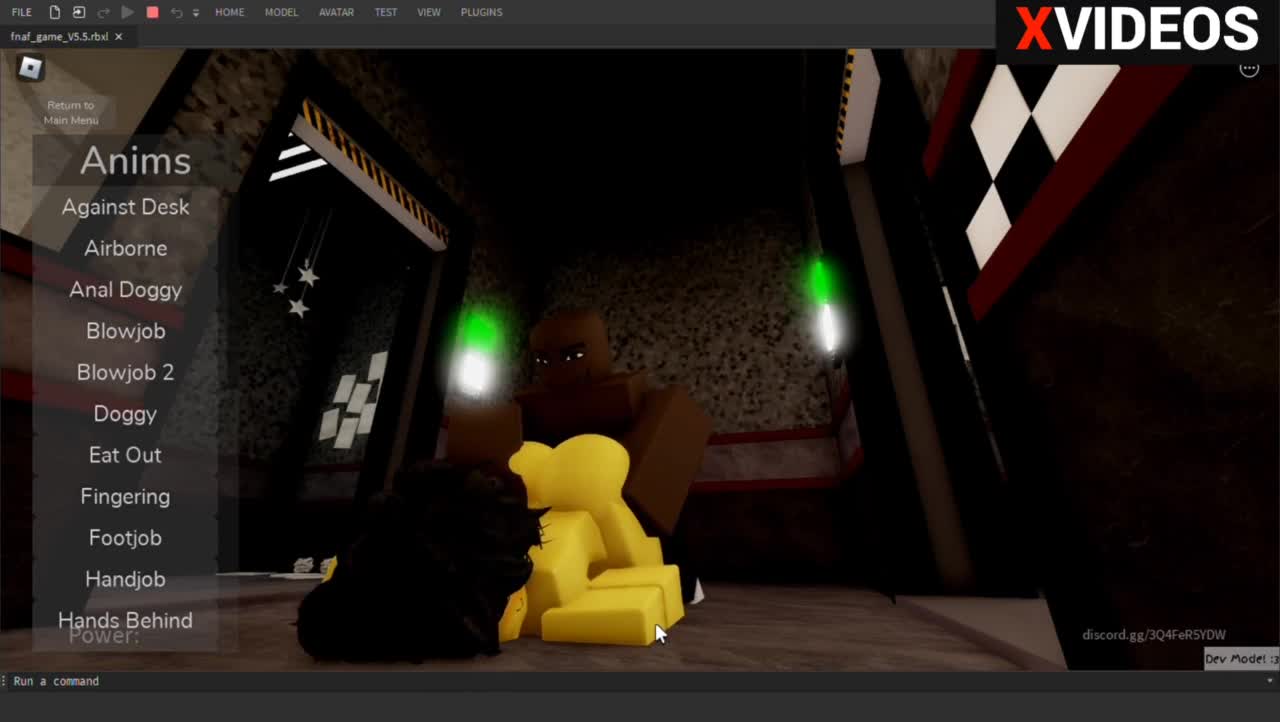Open the FILE menu
The width and height of the screenshot is (1280, 722).
point(21,12)
